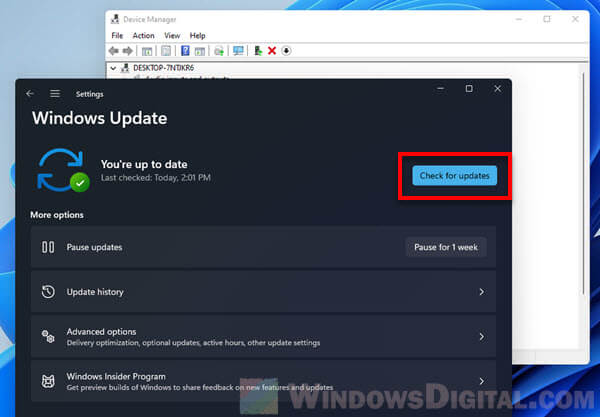Click the Forward arrow in Device Manager toolbar
Viewport: 600px width, 417px height.
128,50
